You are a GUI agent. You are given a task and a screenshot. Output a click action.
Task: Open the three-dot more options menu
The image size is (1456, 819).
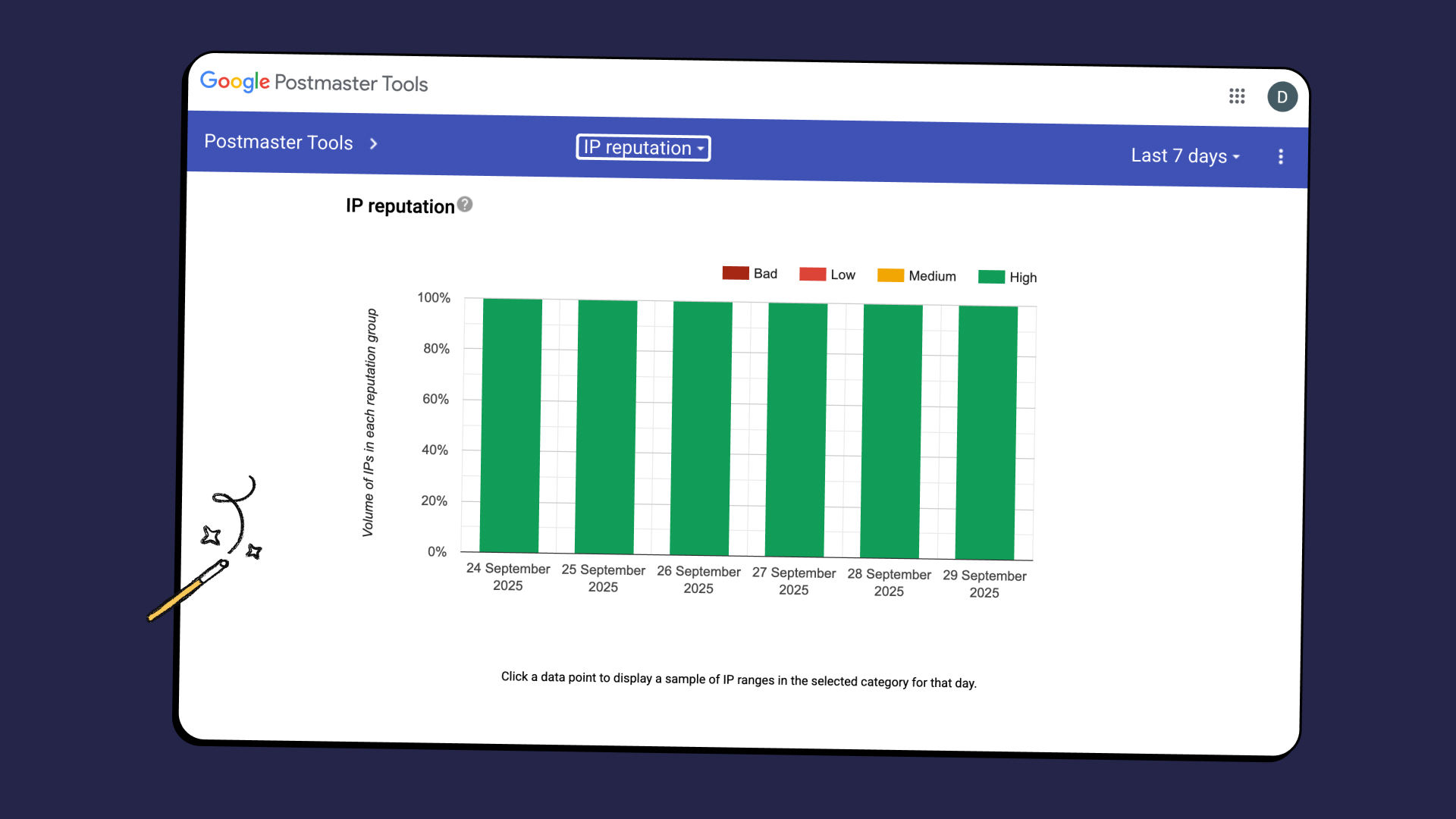tap(1281, 157)
